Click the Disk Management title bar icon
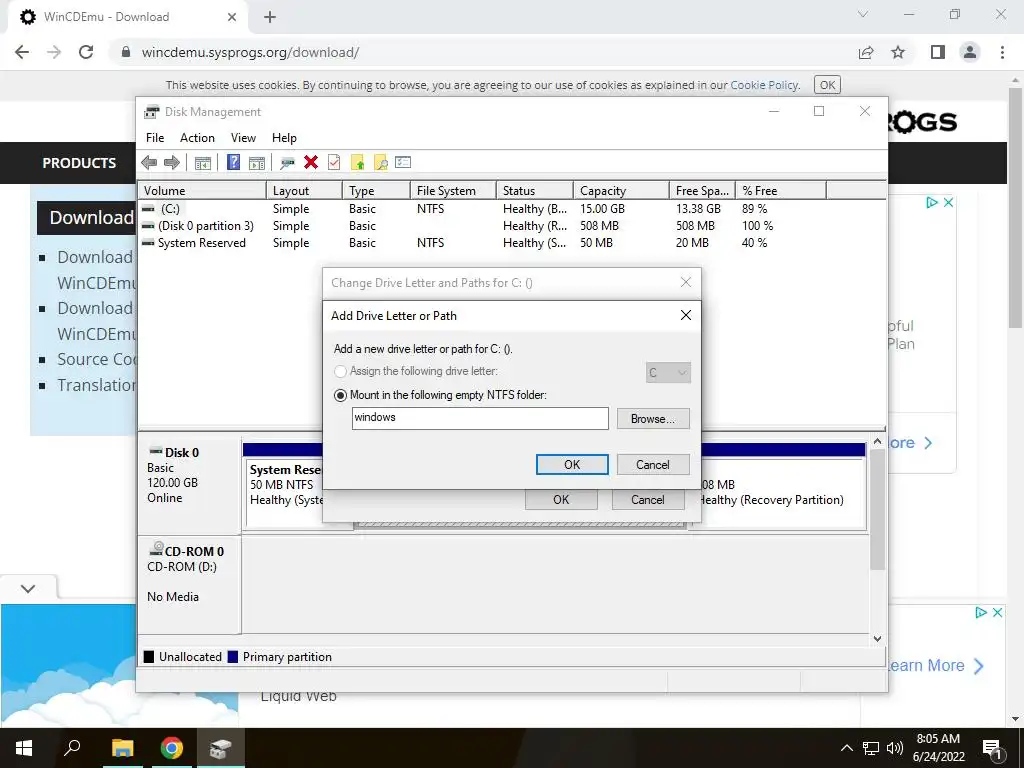This screenshot has width=1024, height=768. pos(152,112)
